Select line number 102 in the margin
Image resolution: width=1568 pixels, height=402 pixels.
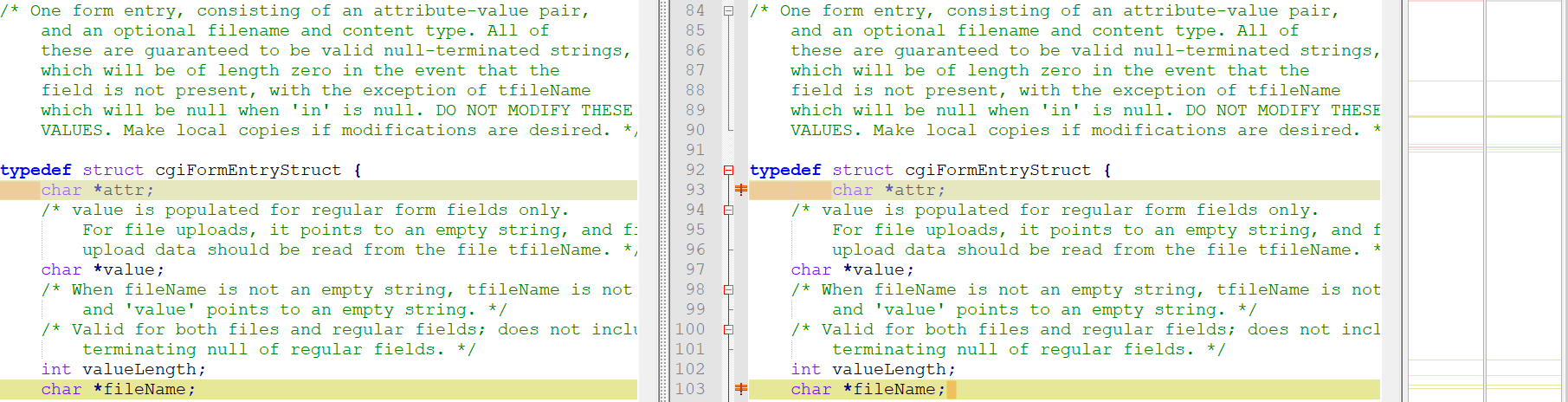click(690, 369)
